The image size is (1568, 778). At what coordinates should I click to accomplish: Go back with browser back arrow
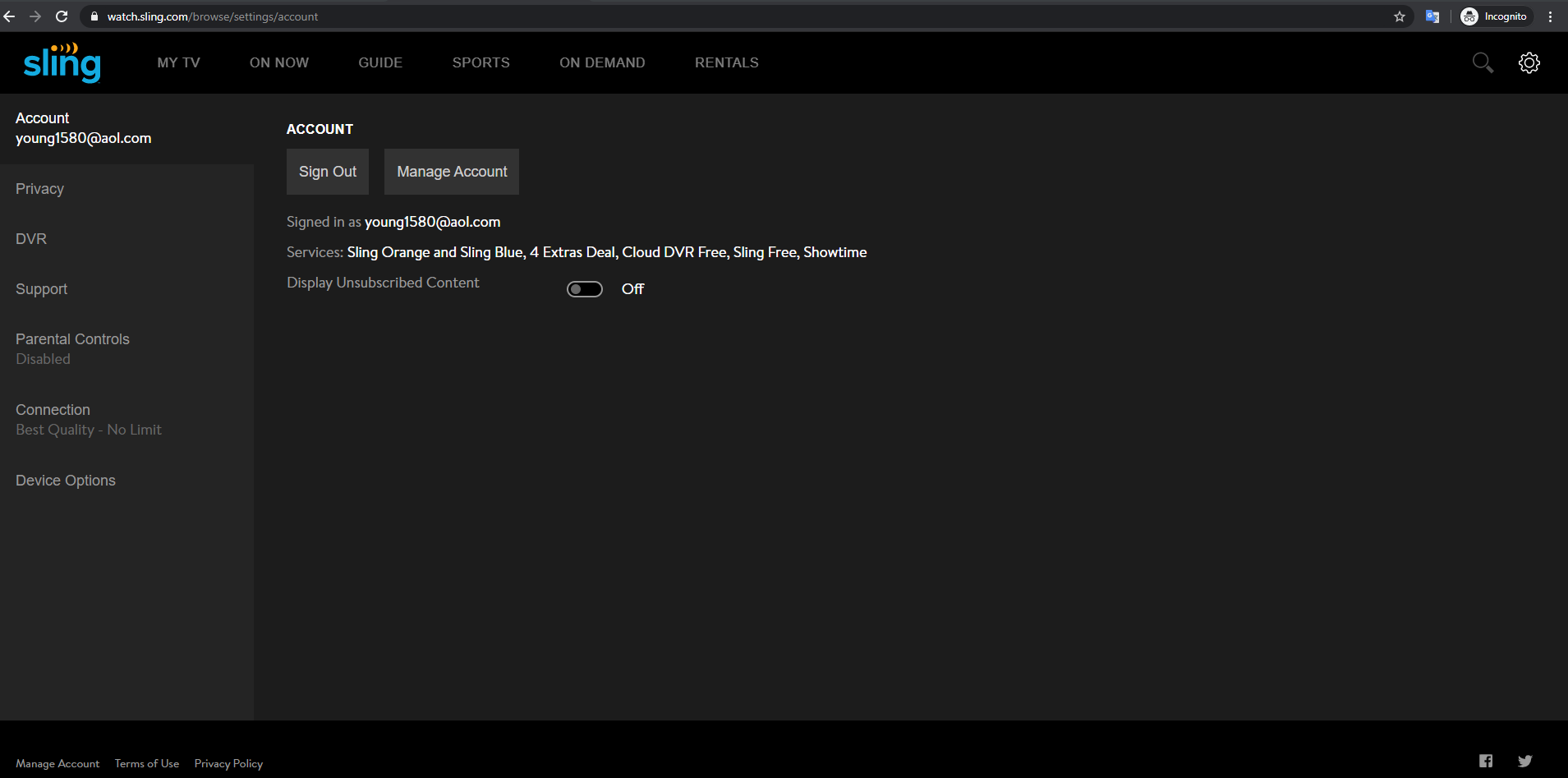tap(10, 16)
